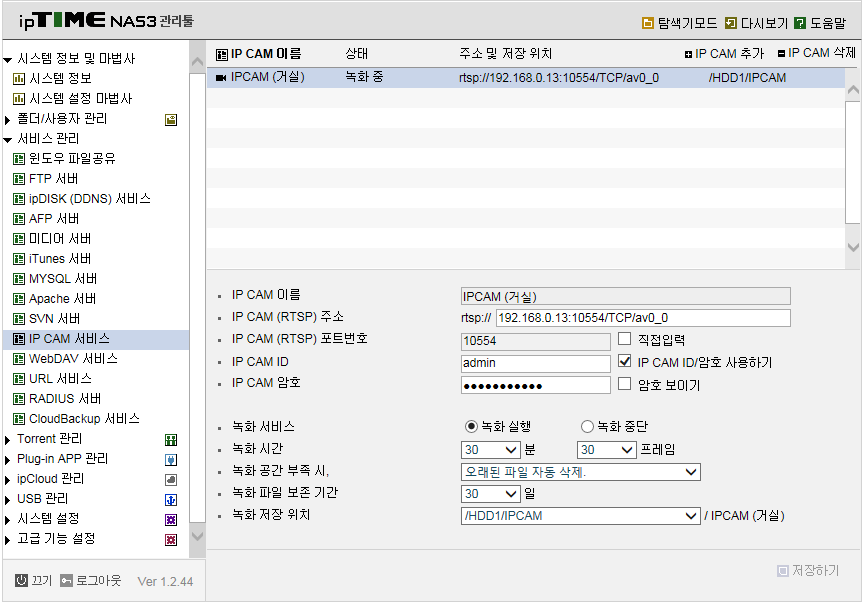Image resolution: width=863 pixels, height=602 pixels.
Task: Select the 녹화 중 status of IPCAM (거실)
Action: coord(364,77)
